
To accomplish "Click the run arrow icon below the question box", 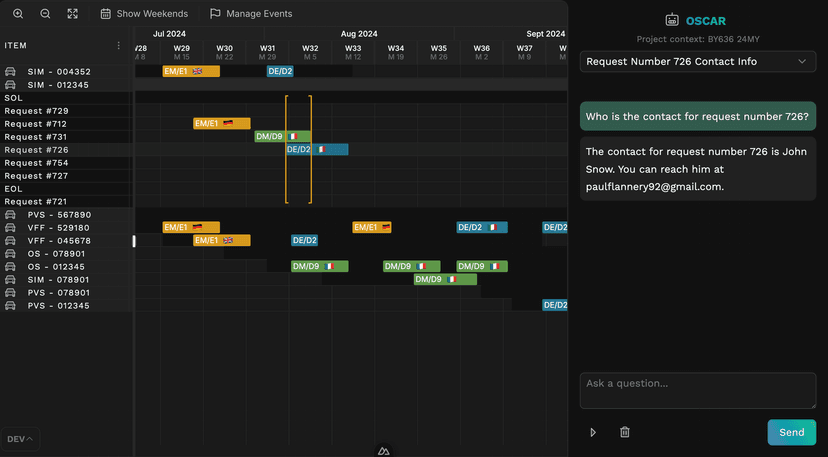I will pyautogui.click(x=593, y=432).
